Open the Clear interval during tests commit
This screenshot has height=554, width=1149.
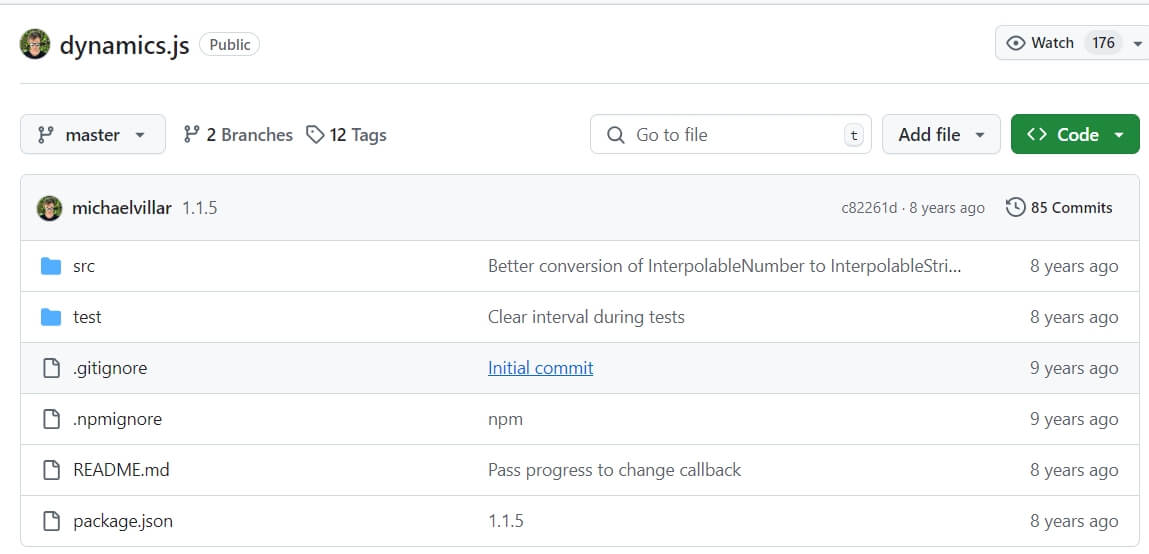(586, 317)
